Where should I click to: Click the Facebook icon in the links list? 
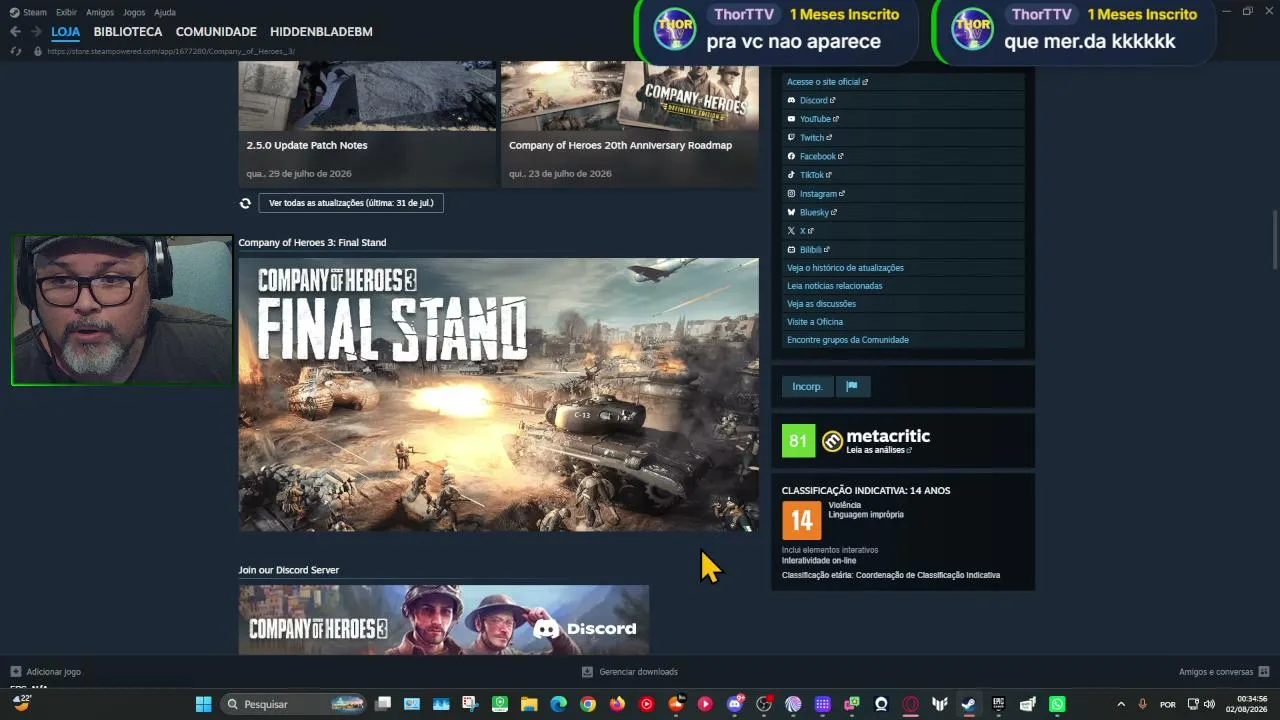tap(791, 156)
